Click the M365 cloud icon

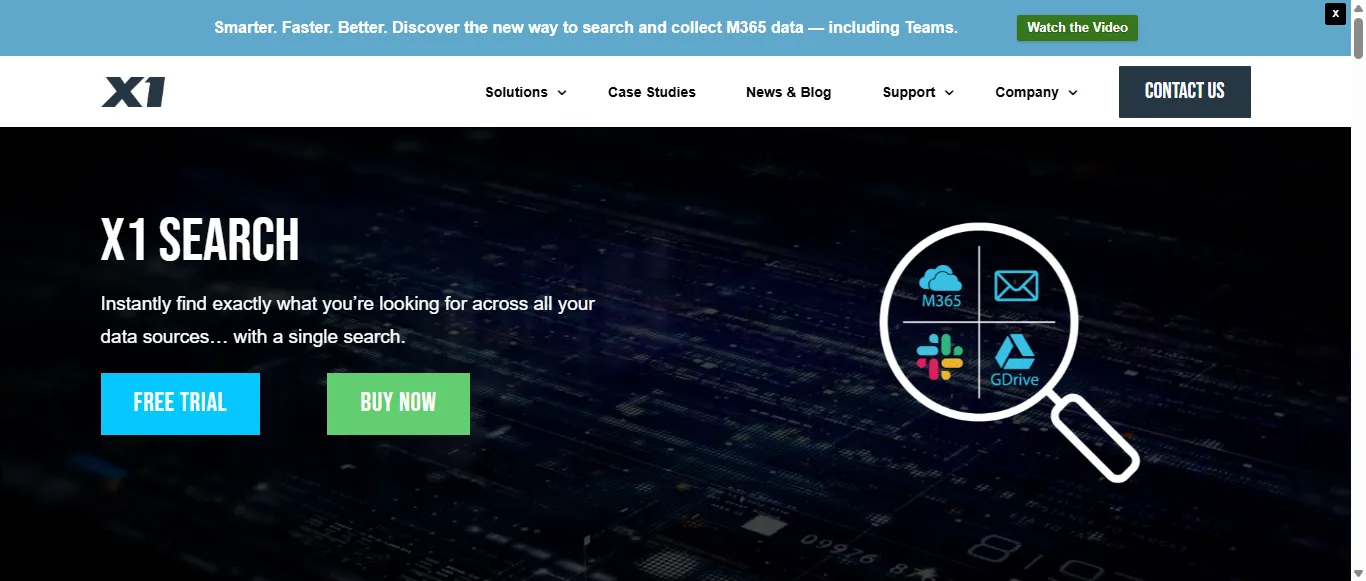click(x=940, y=284)
